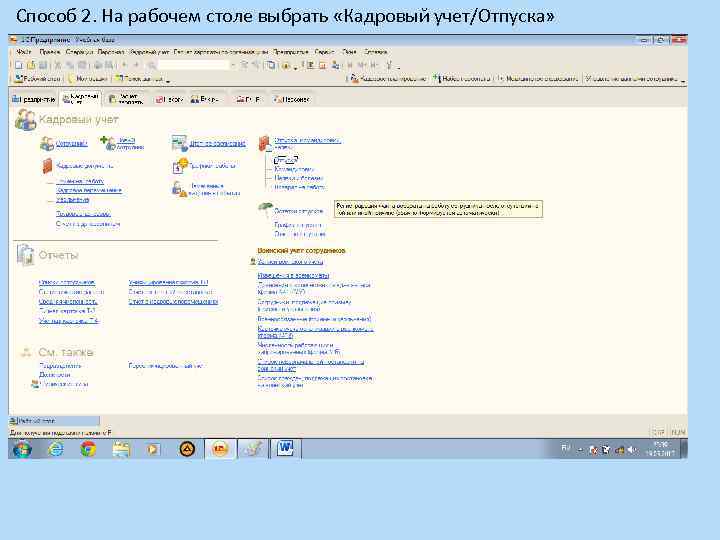Open the График работы link
720x540 pixels.
pyautogui.click(x=213, y=166)
